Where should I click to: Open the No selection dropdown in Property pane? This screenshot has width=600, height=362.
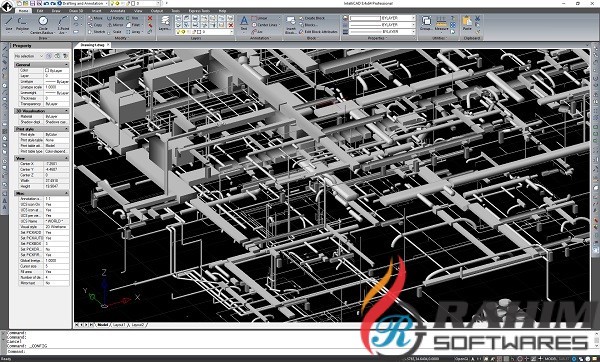[29, 56]
